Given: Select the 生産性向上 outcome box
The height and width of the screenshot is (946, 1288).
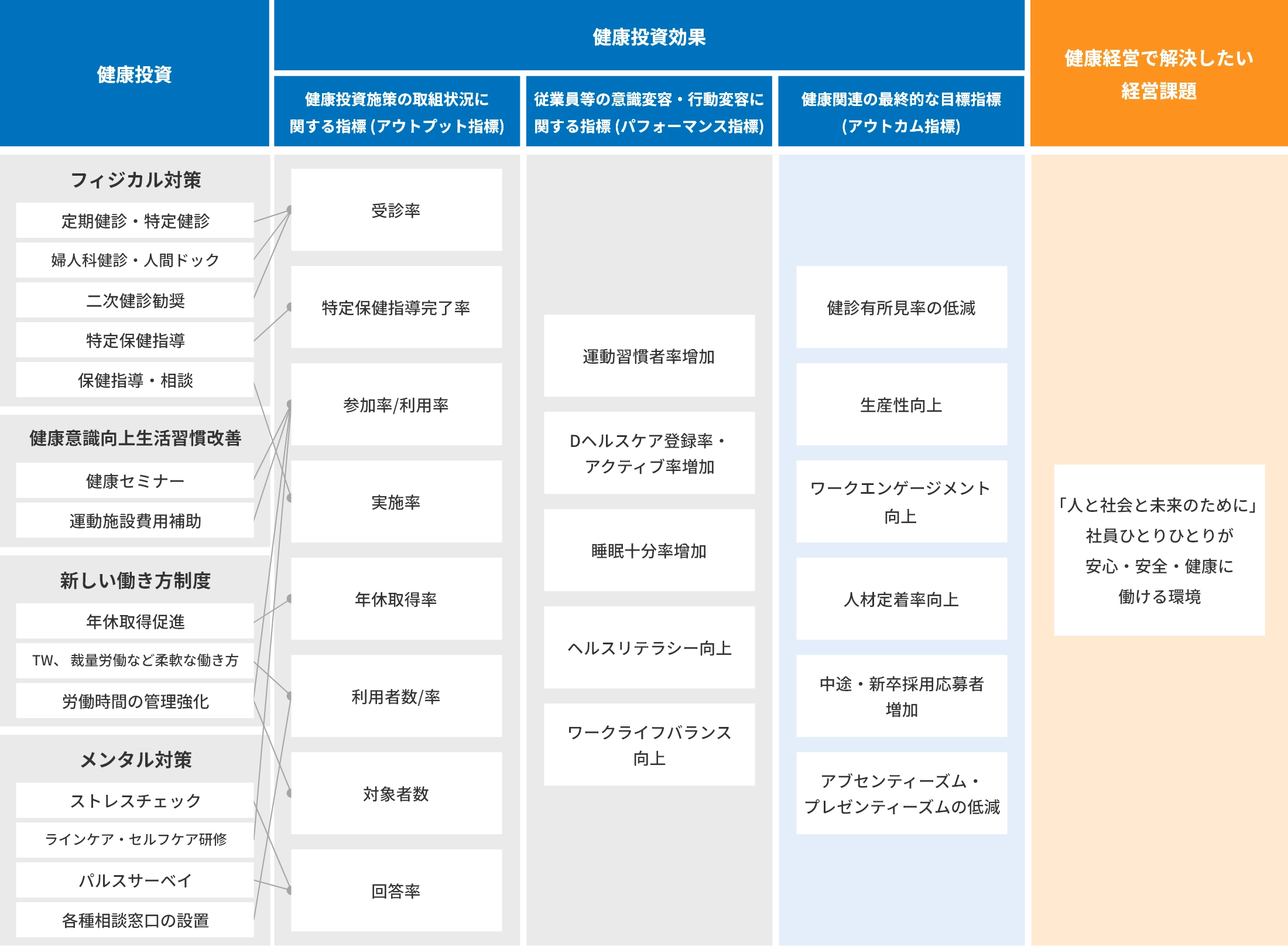Looking at the screenshot, I should pyautogui.click(x=901, y=405).
